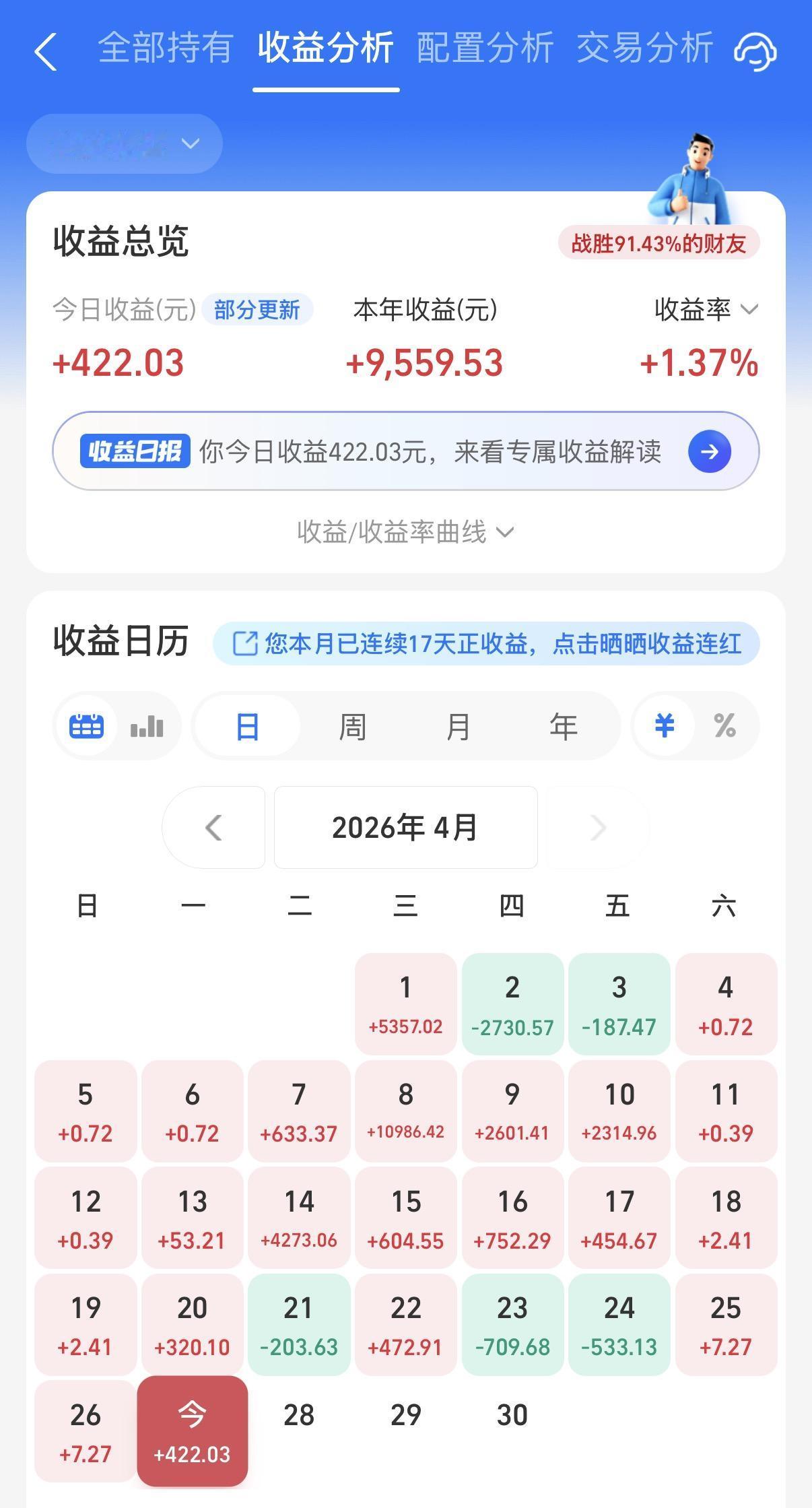The image size is (812, 1508).
Task: Select calendar day 26
Action: (86, 1431)
